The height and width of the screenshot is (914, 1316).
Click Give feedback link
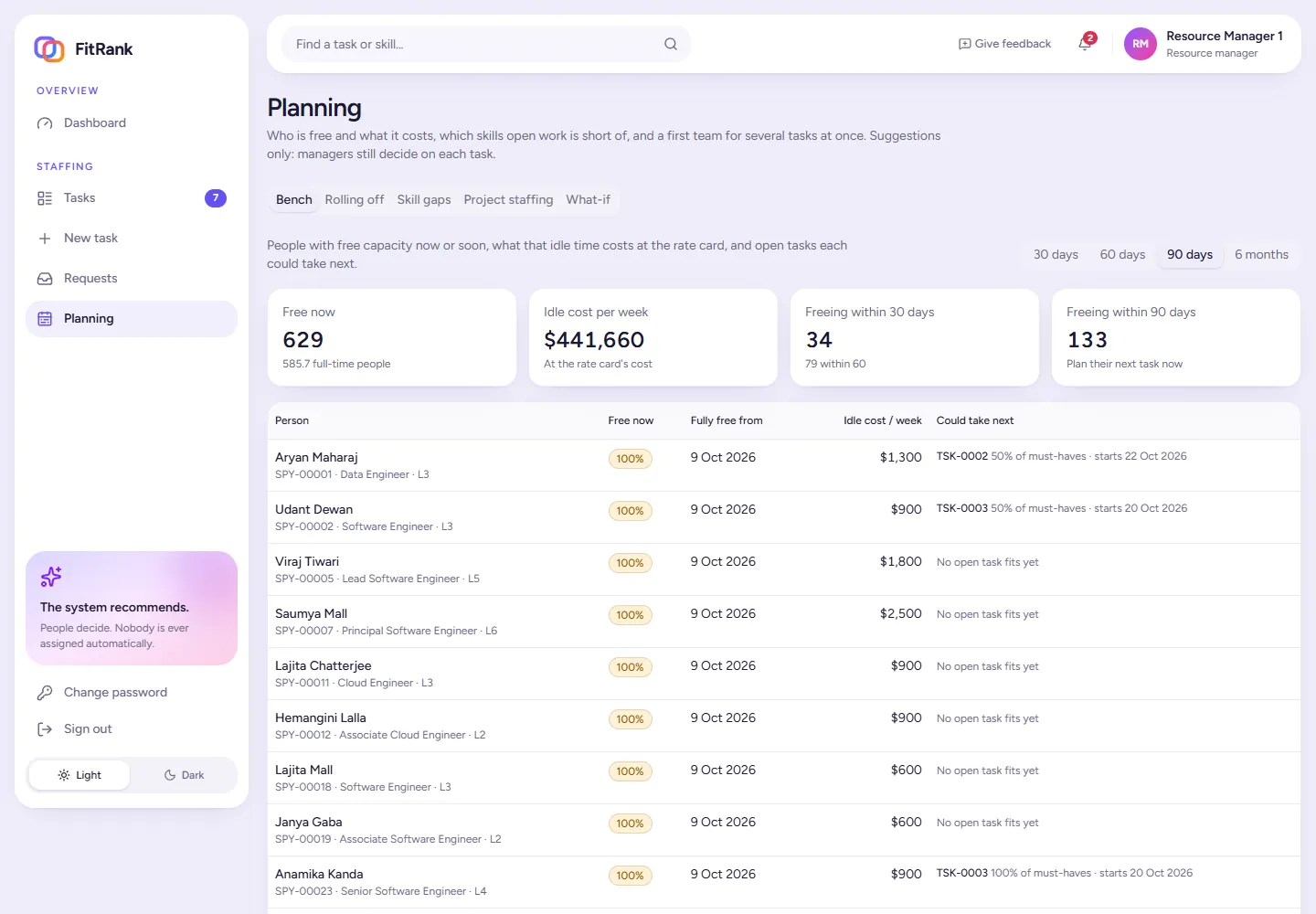(1004, 44)
